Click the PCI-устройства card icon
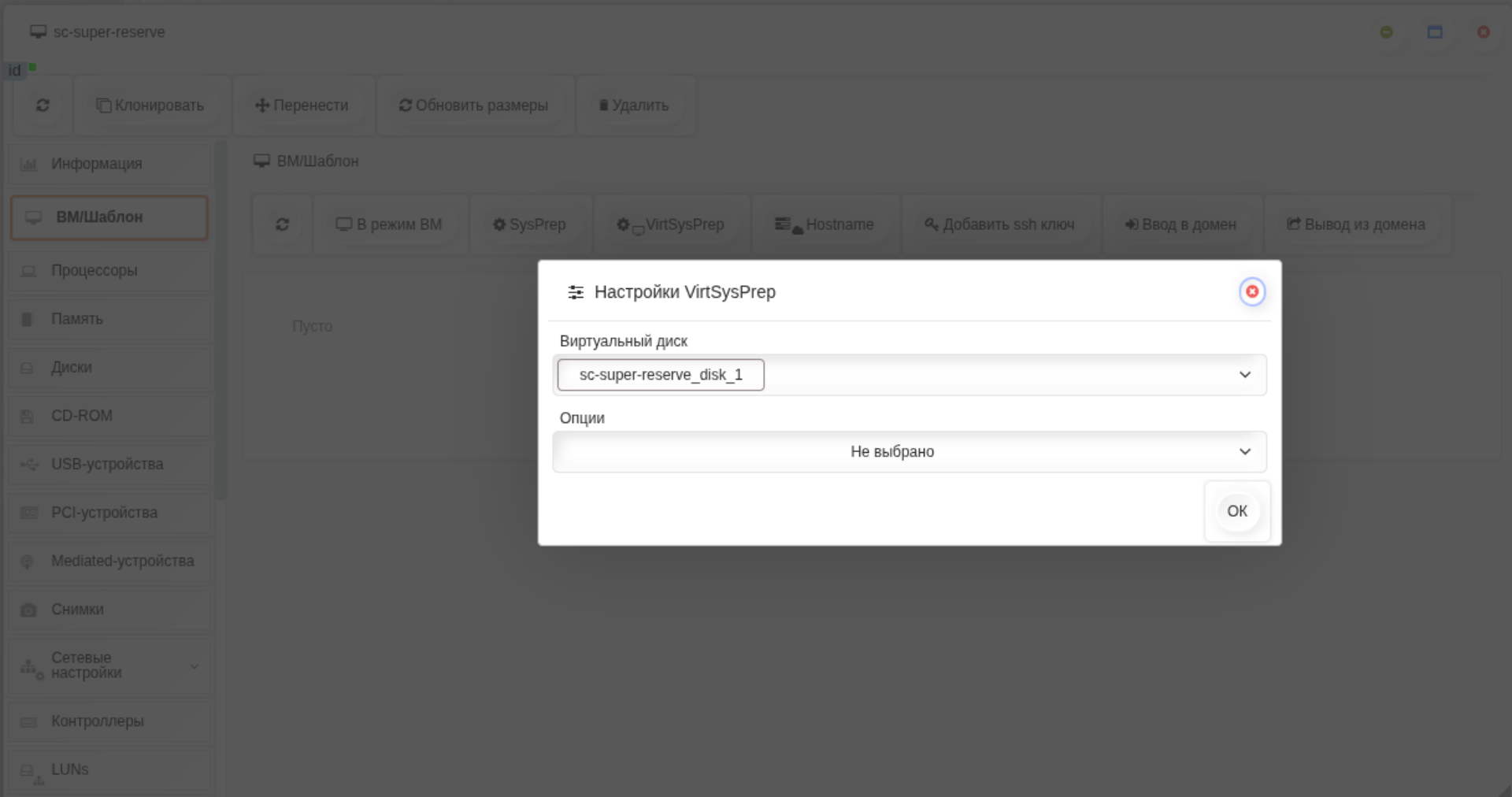Screen dimensions: 1512x797 coord(28,513)
